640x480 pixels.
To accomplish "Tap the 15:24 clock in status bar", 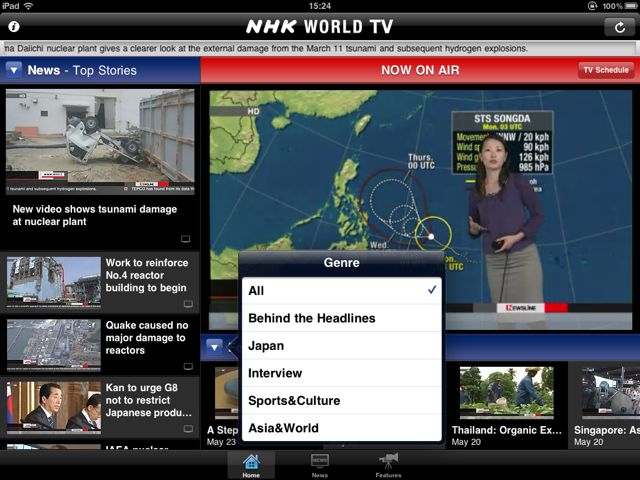I will (320, 6).
